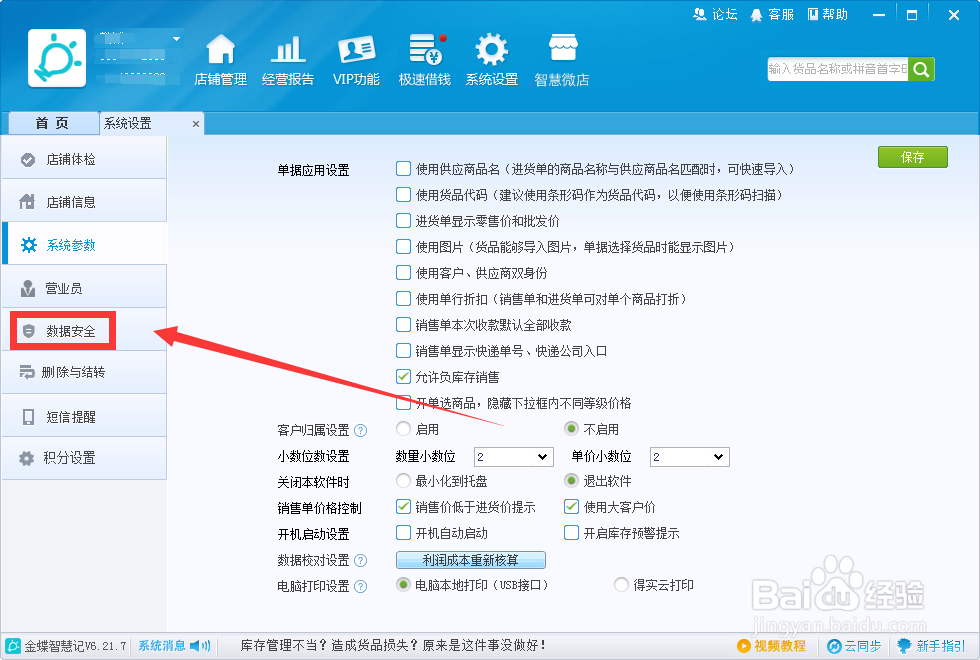Open 删除与结转 in the sidebar
Image resolution: width=980 pixels, height=660 pixels.
[84, 372]
